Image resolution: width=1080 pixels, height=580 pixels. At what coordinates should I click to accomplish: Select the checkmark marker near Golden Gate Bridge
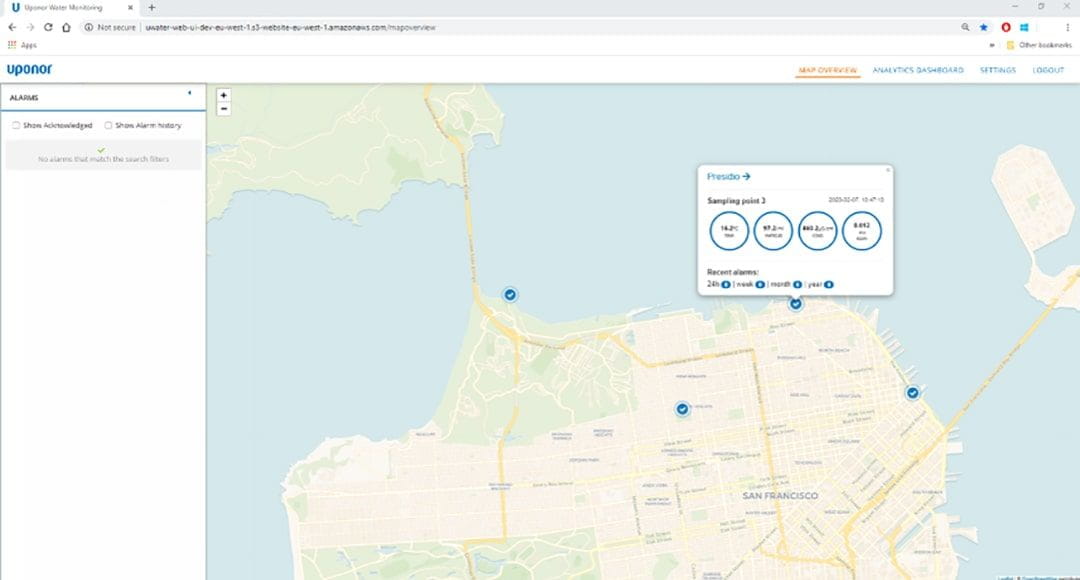[510, 294]
